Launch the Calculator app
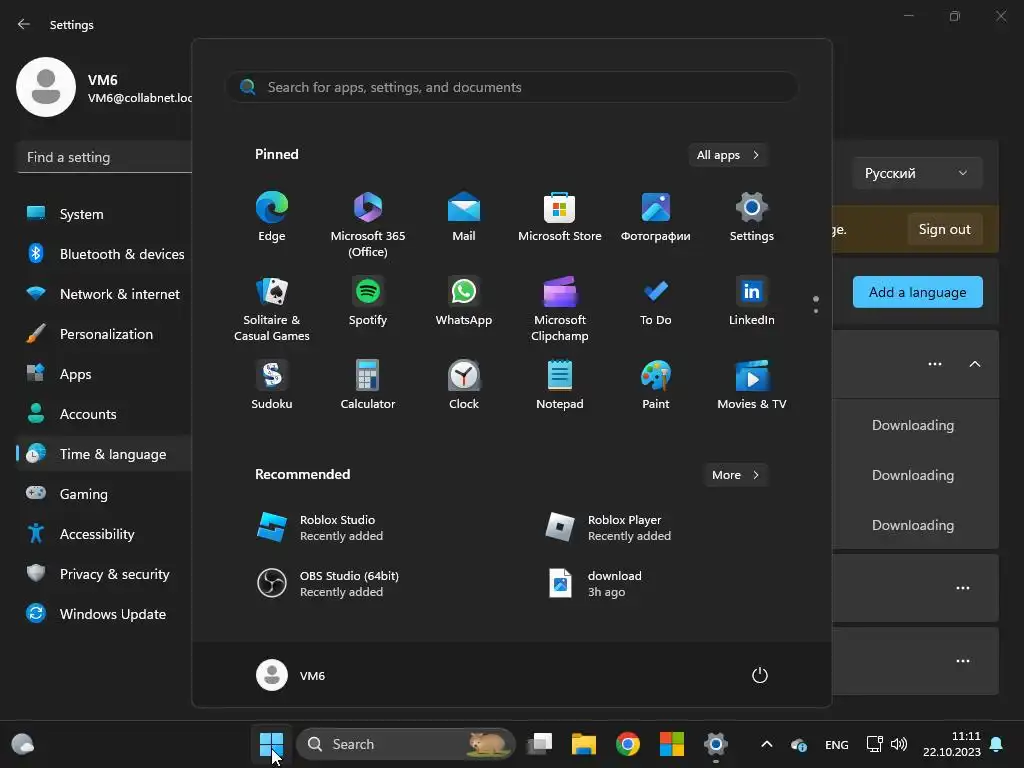Viewport: 1024px width, 768px height. pos(368,385)
